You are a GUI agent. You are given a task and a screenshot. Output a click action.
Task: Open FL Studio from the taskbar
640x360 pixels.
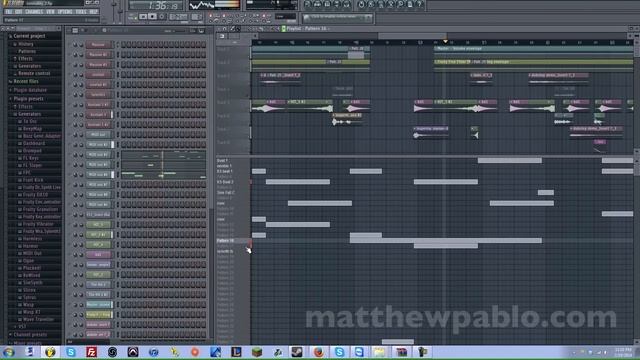(50, 352)
